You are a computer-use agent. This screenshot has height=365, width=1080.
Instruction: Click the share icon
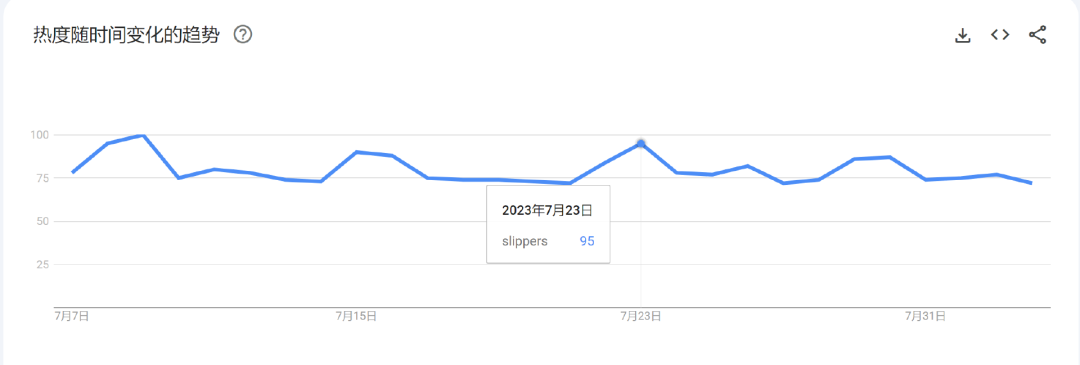(x=1037, y=35)
